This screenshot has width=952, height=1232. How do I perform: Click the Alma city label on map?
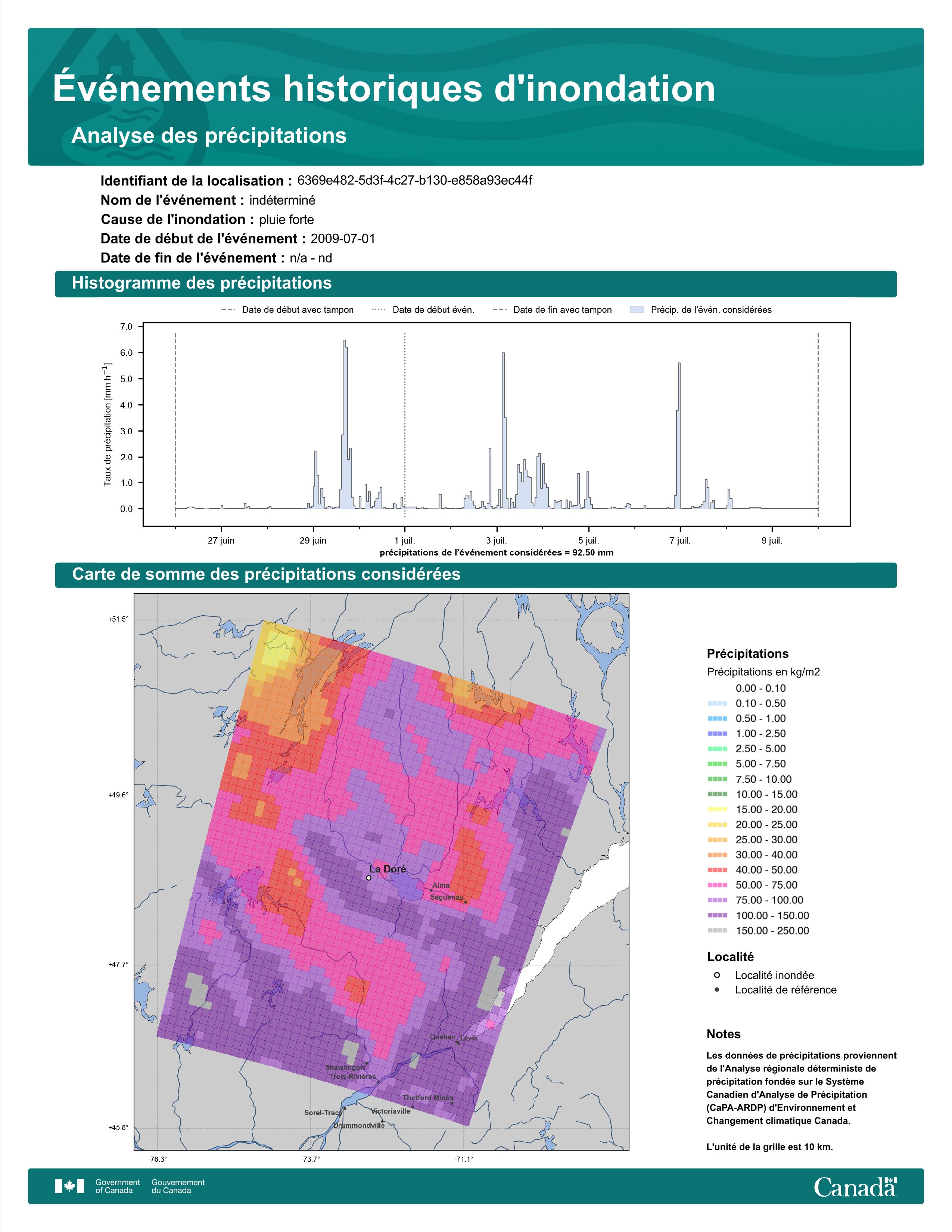[x=441, y=886]
